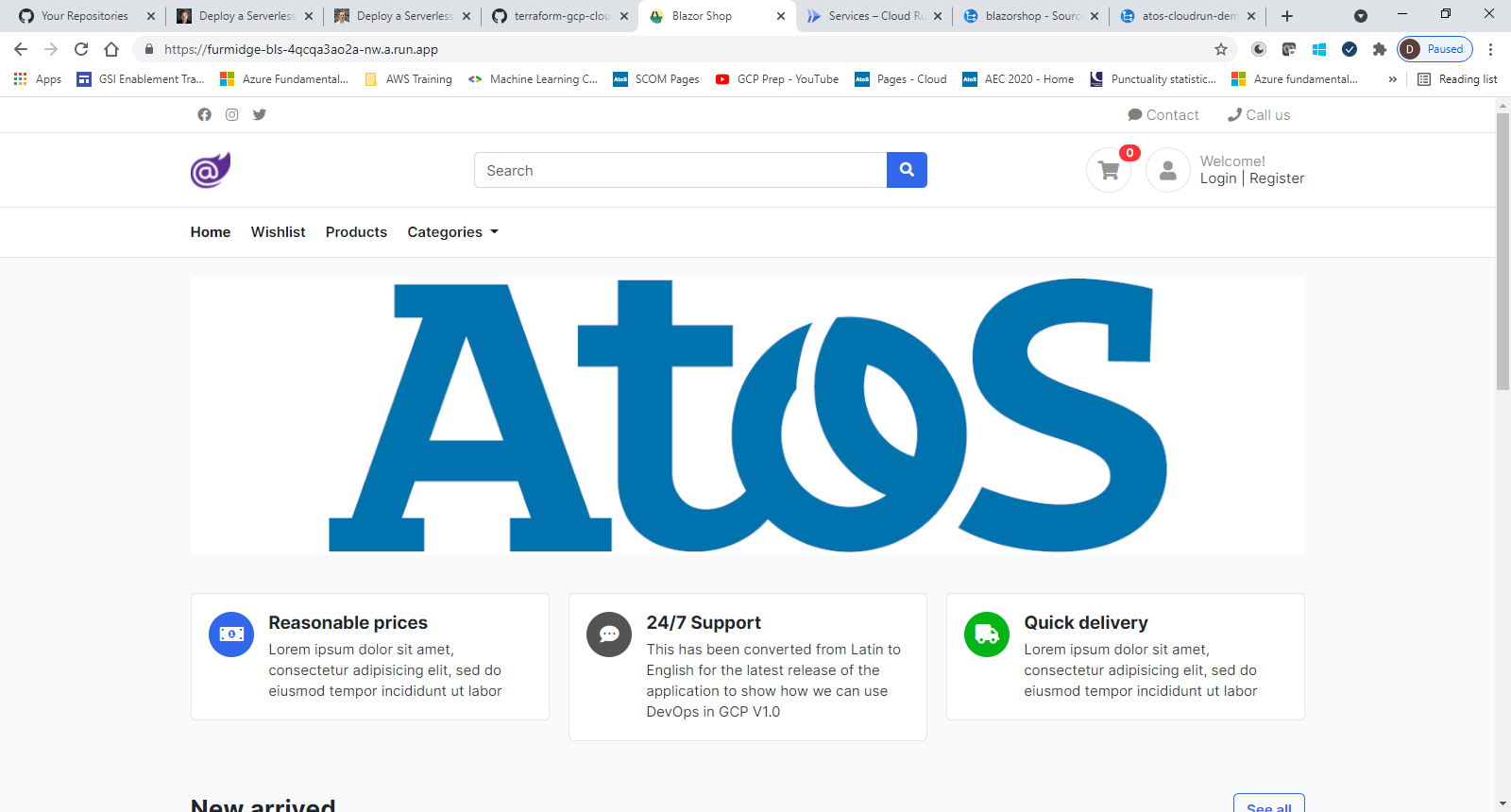Switch to the terraform-gcp-cloud tab
Viewport: 1511px width, 812px height.
pos(562,16)
